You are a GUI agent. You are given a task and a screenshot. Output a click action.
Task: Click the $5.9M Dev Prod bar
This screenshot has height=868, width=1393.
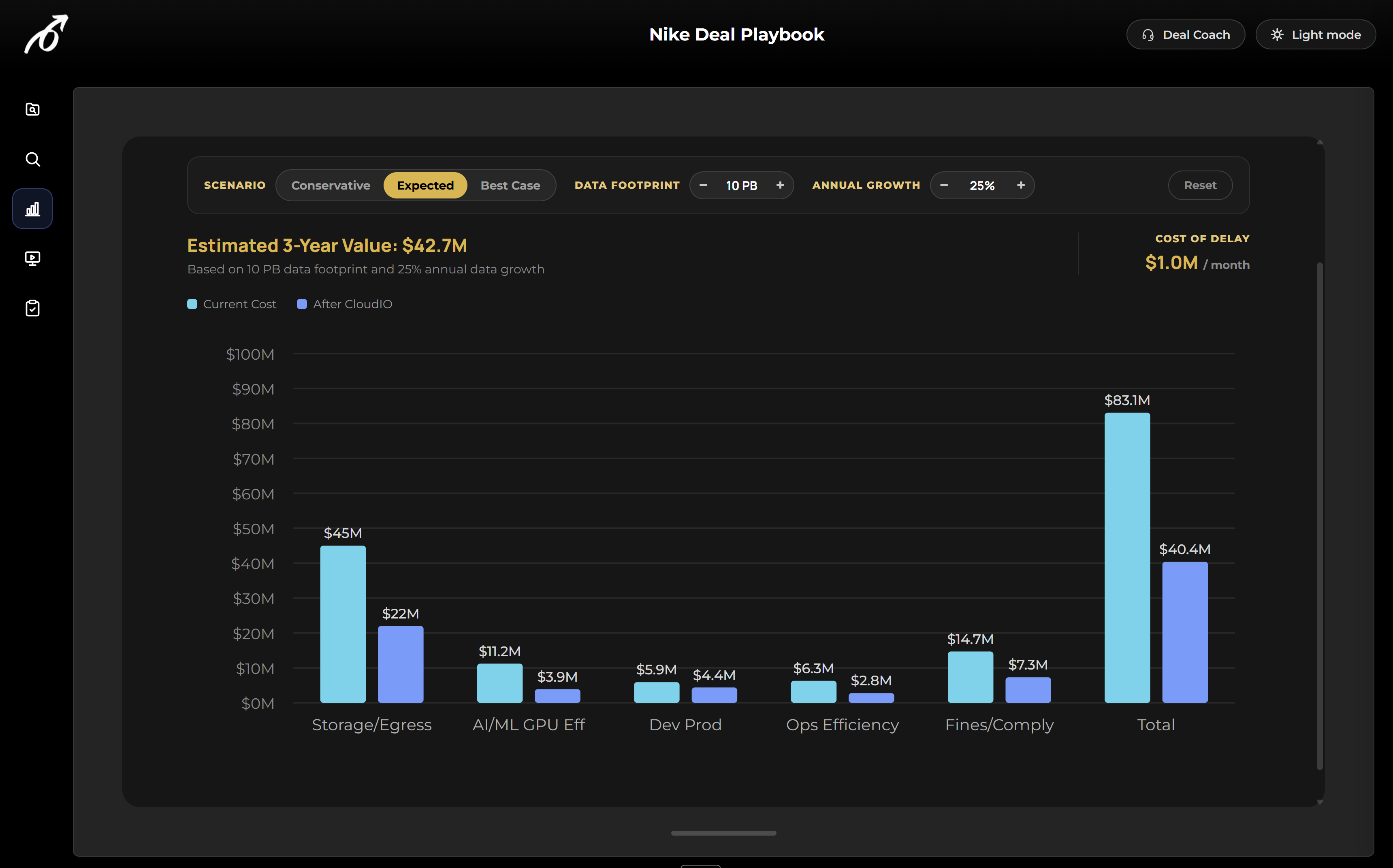pos(657,692)
